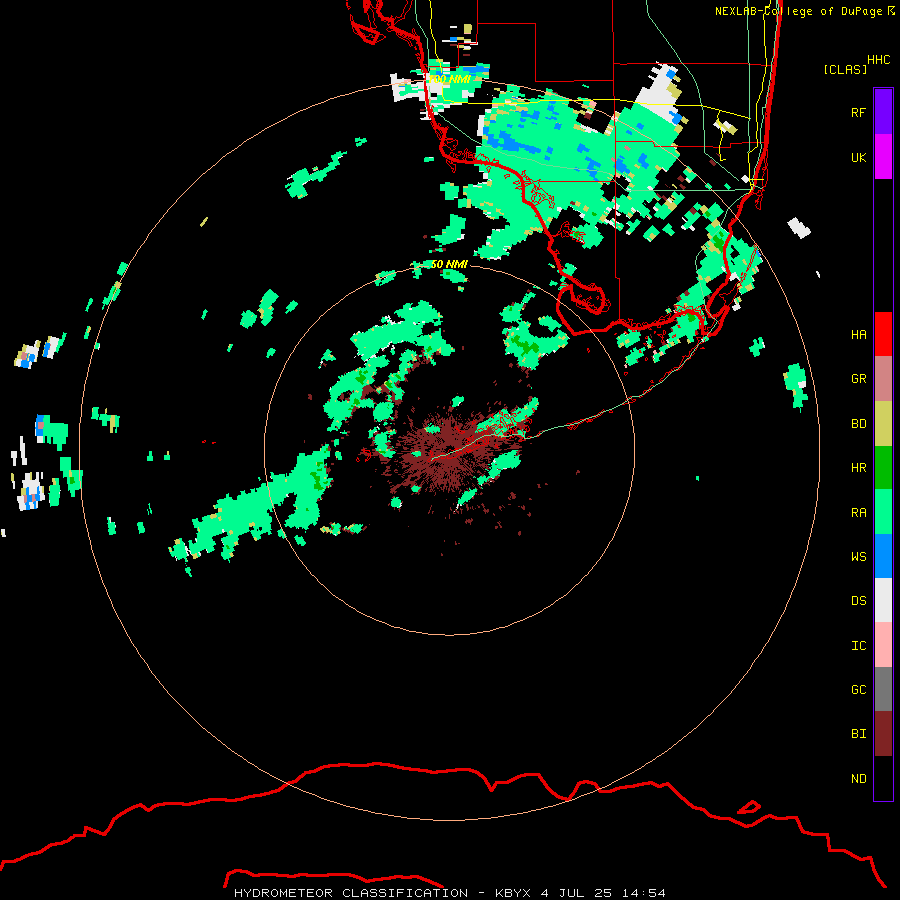
Task: Click the 50 NMI range ring label
Action: click(x=449, y=264)
